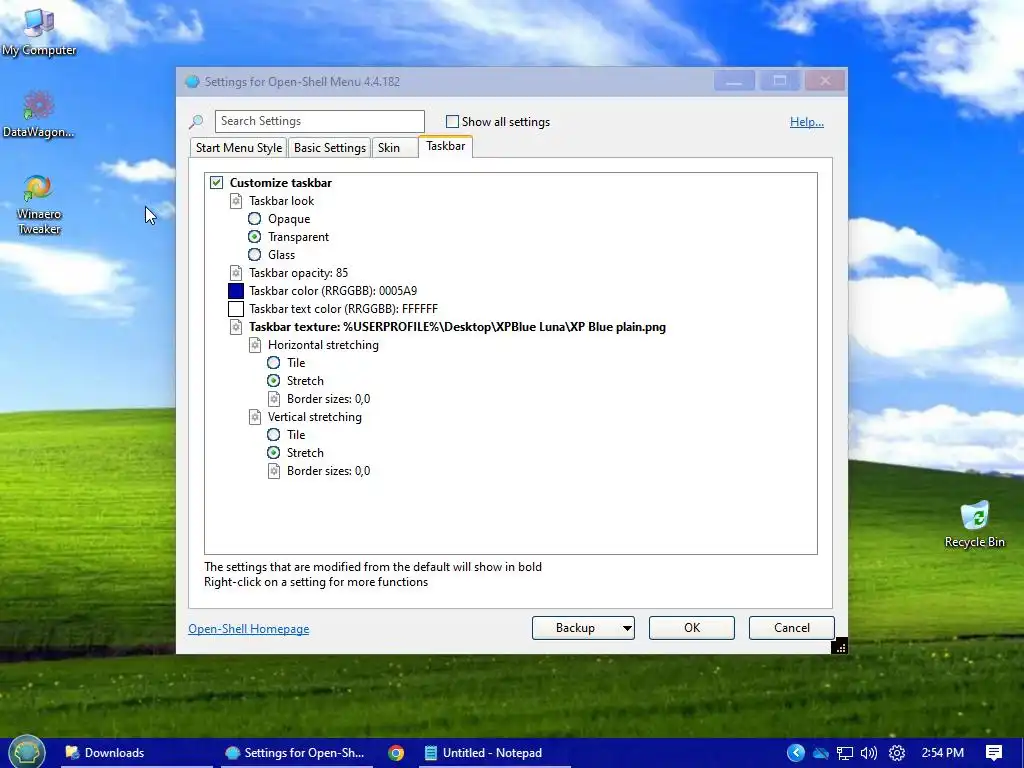This screenshot has height=768, width=1024.
Task: Select Border sizes under Horizontal stretching
Action: pos(328,399)
